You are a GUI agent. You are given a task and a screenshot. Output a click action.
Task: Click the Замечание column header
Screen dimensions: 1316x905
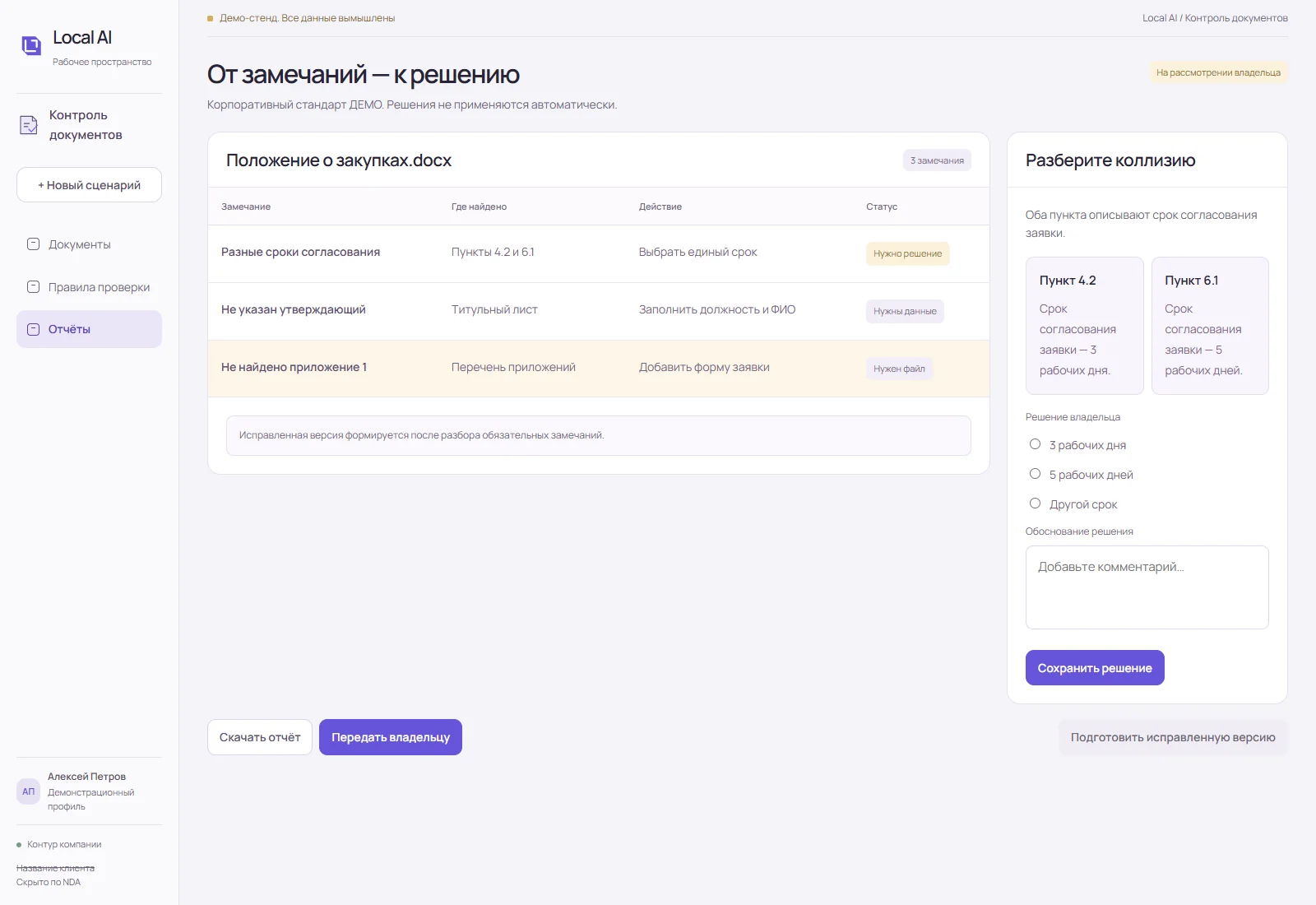pyautogui.click(x=246, y=207)
